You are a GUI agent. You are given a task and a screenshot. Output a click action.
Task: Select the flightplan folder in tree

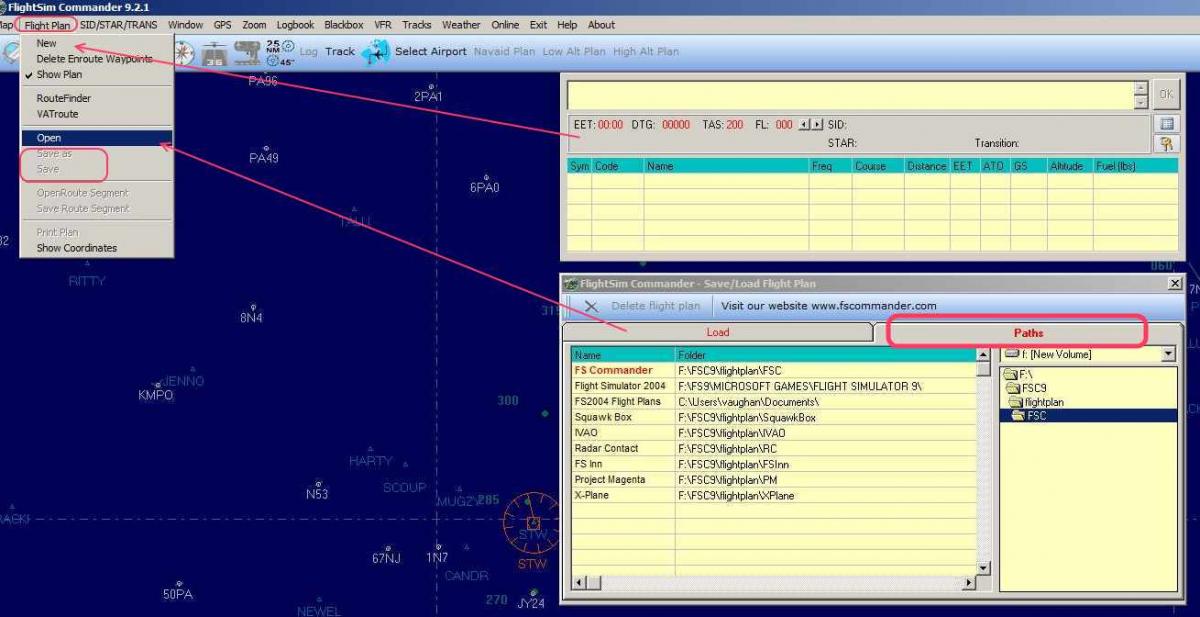(1043, 402)
